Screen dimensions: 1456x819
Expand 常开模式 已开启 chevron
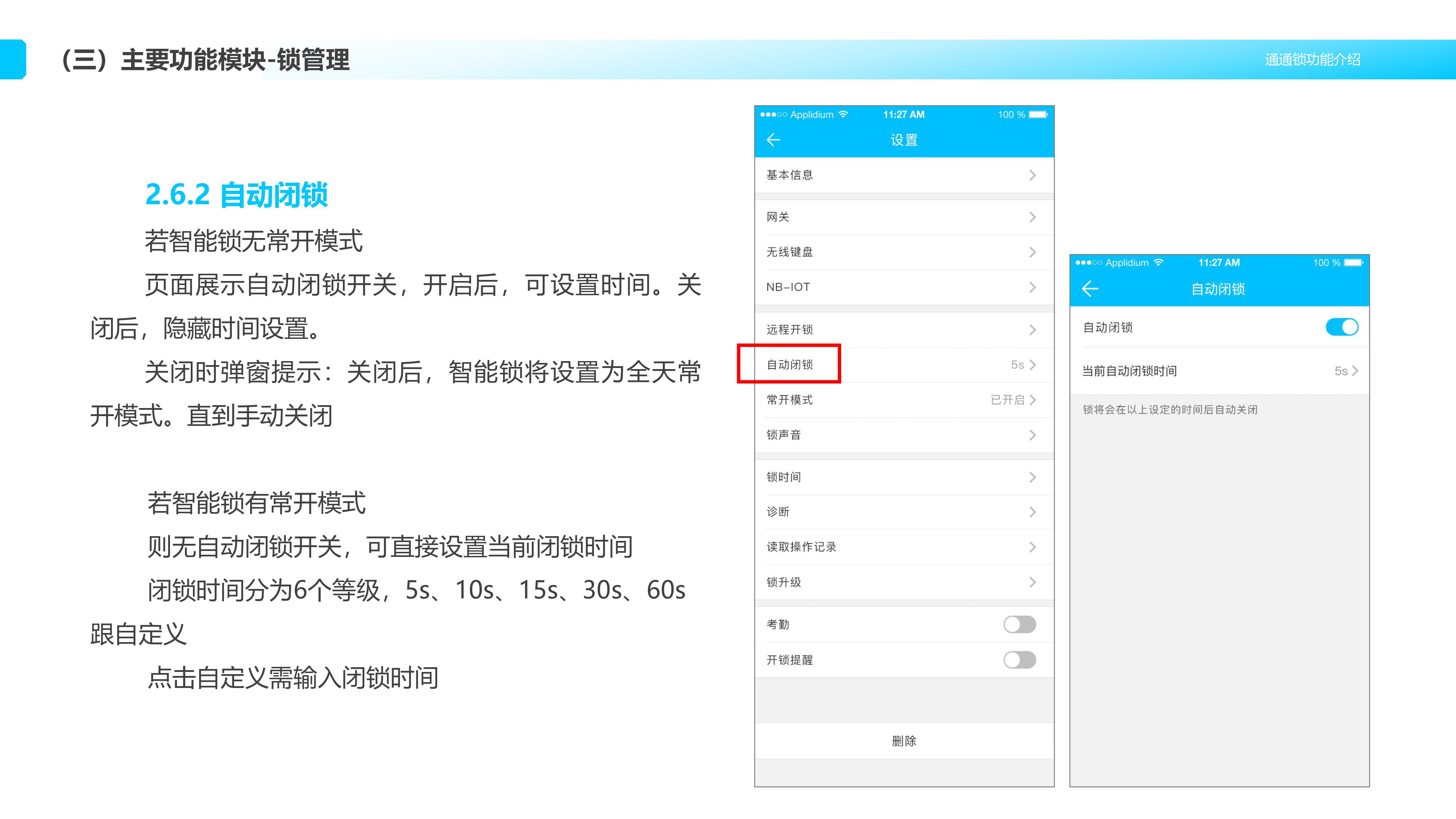click(x=1033, y=400)
